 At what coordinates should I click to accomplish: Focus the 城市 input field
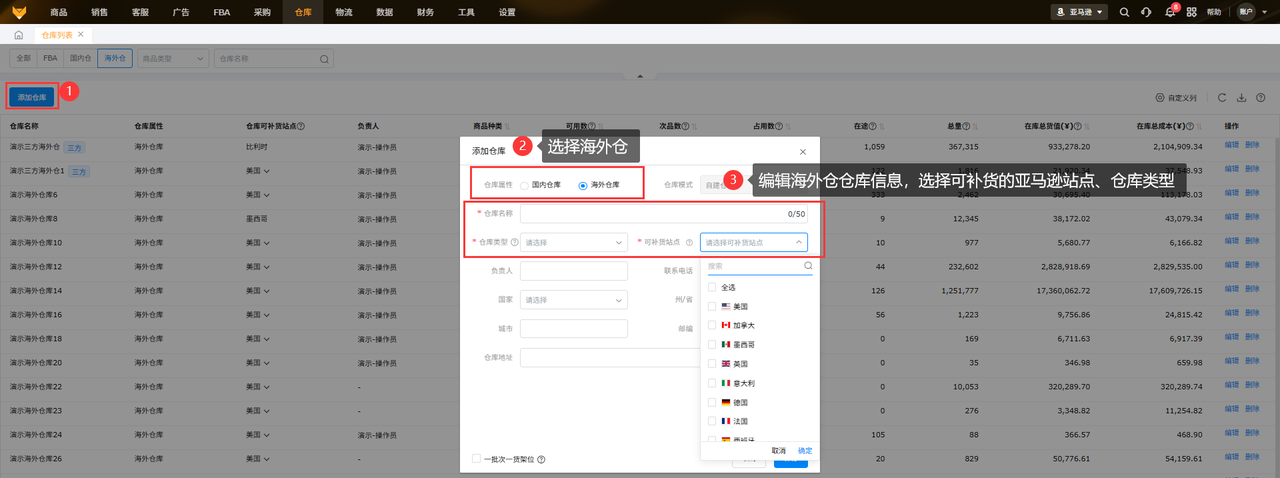574,329
